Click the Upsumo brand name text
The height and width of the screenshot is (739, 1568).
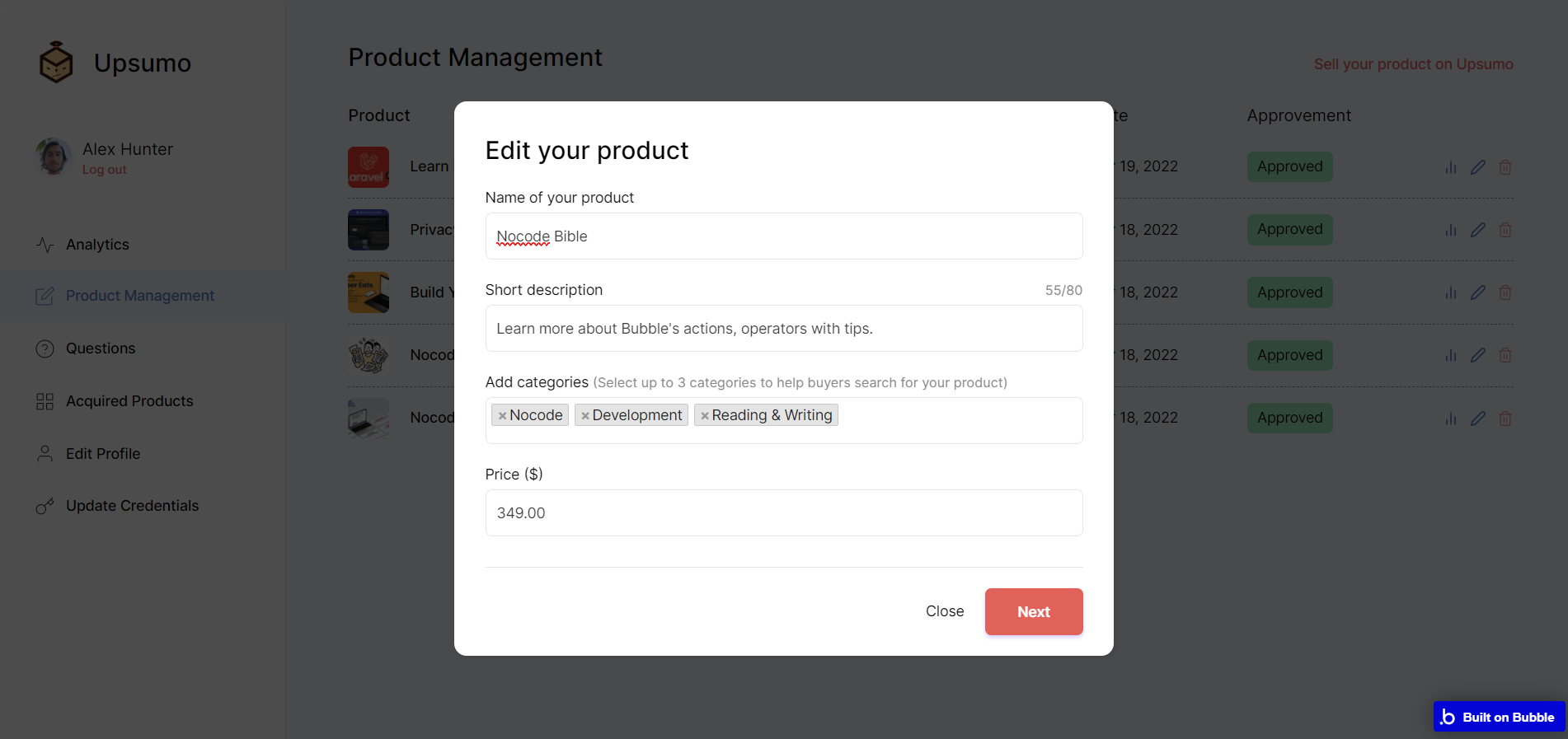(143, 63)
